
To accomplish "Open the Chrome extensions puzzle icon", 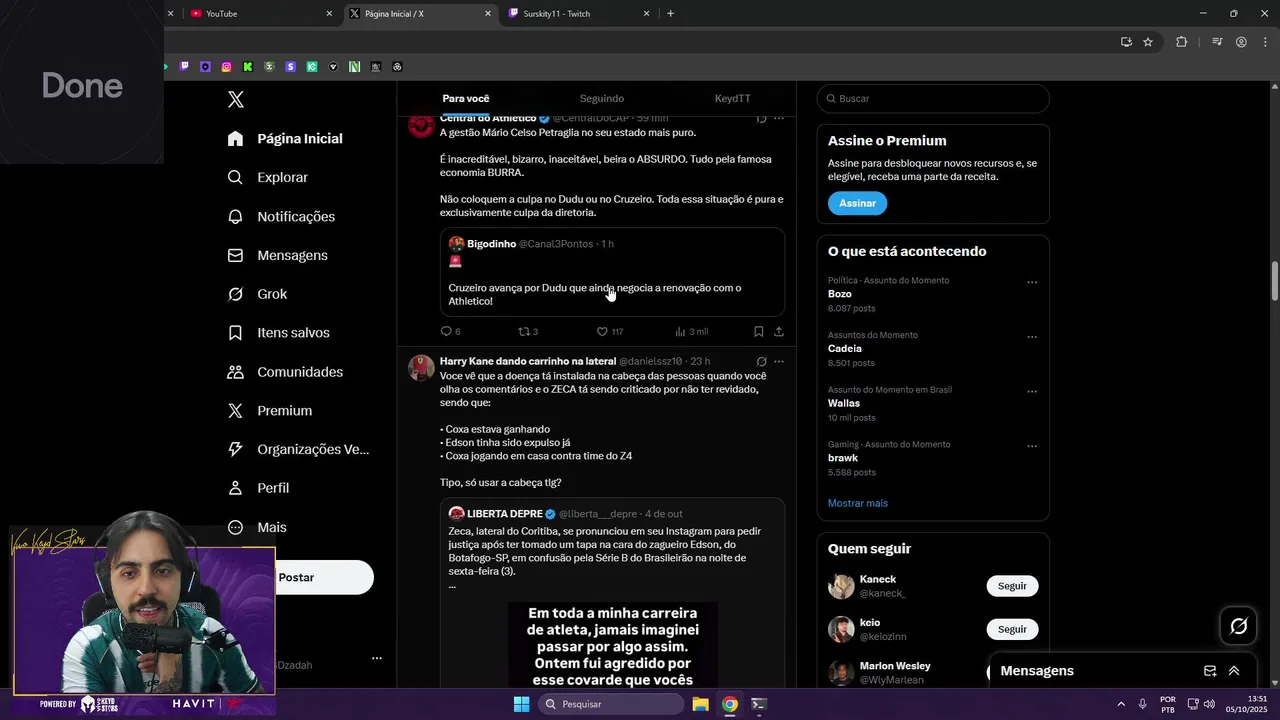I will click(1182, 42).
